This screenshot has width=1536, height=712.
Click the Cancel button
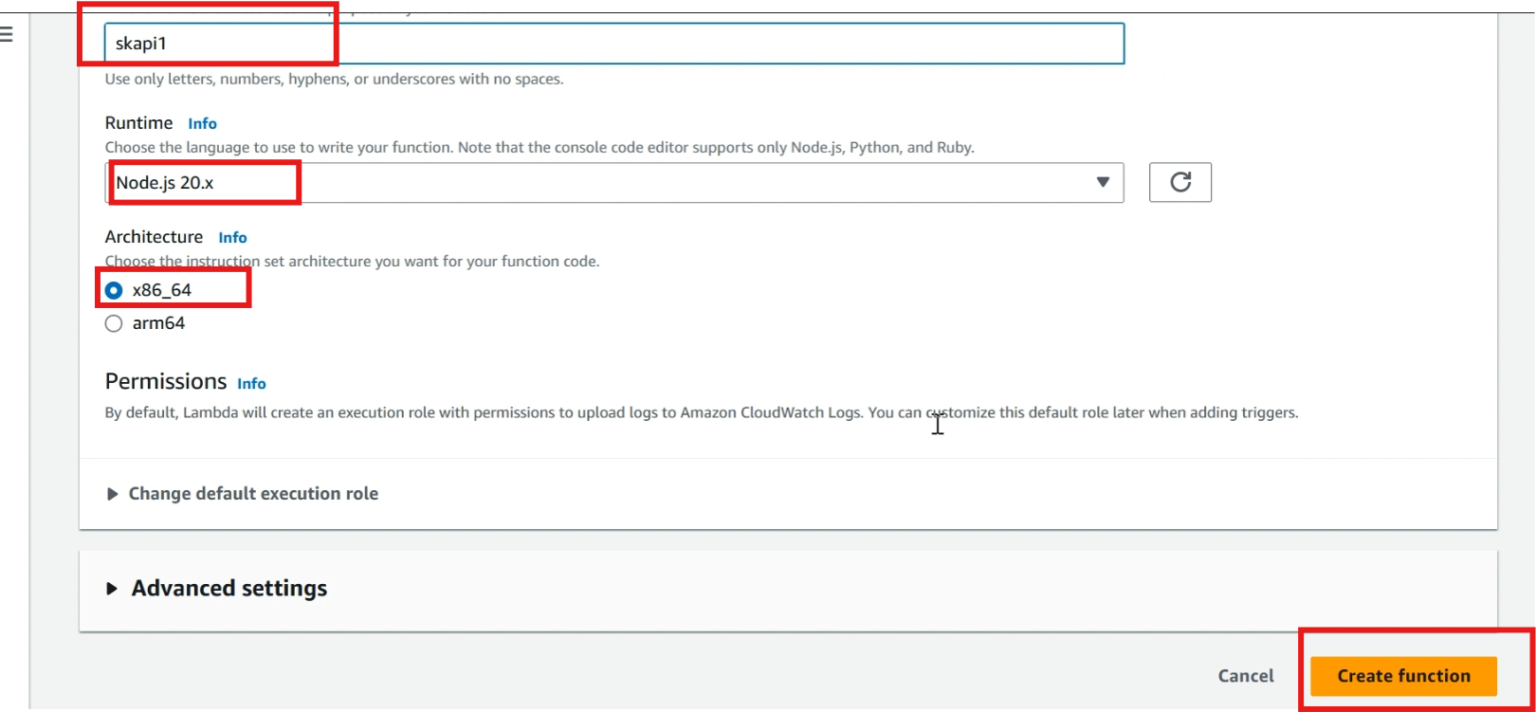(1245, 675)
